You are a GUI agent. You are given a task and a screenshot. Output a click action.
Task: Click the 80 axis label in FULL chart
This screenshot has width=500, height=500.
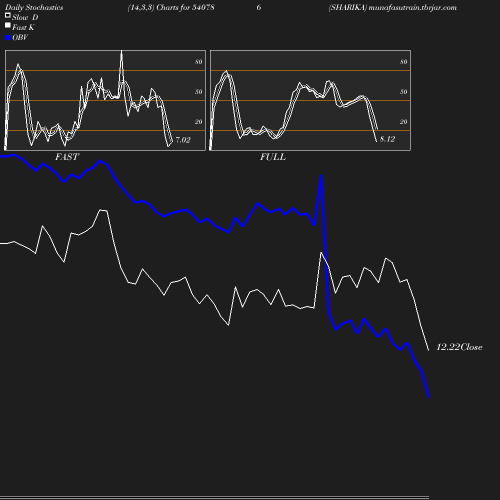(404, 62)
